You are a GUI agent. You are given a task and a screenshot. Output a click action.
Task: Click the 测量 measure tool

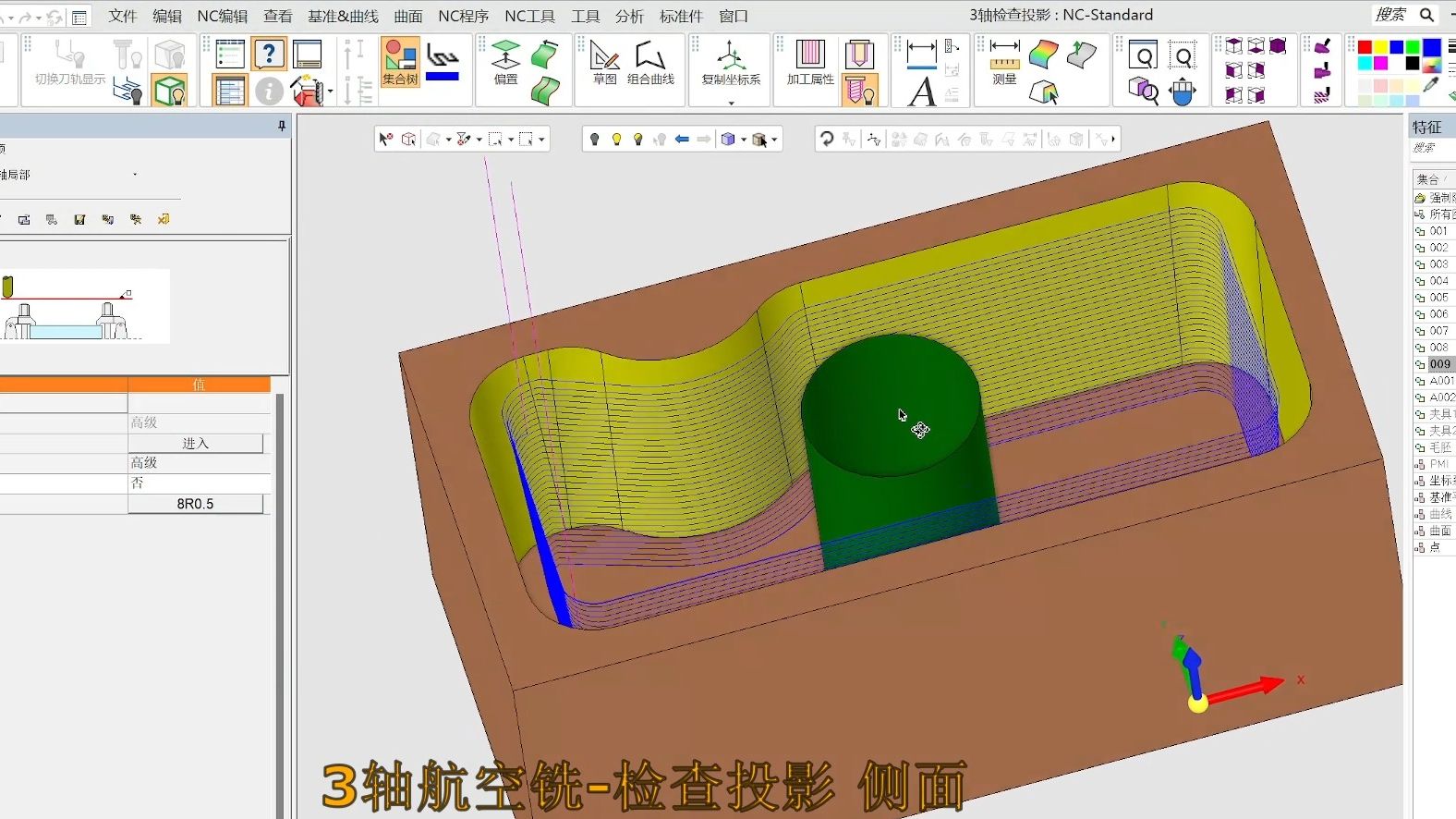[x=1004, y=62]
